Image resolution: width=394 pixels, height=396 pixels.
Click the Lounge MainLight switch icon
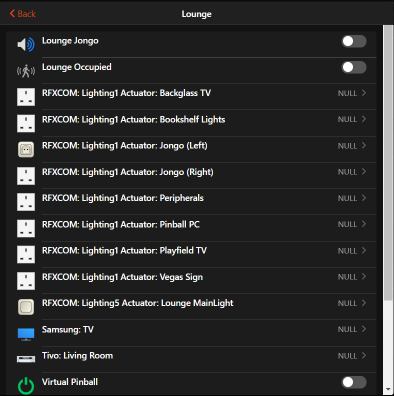coord(26,307)
